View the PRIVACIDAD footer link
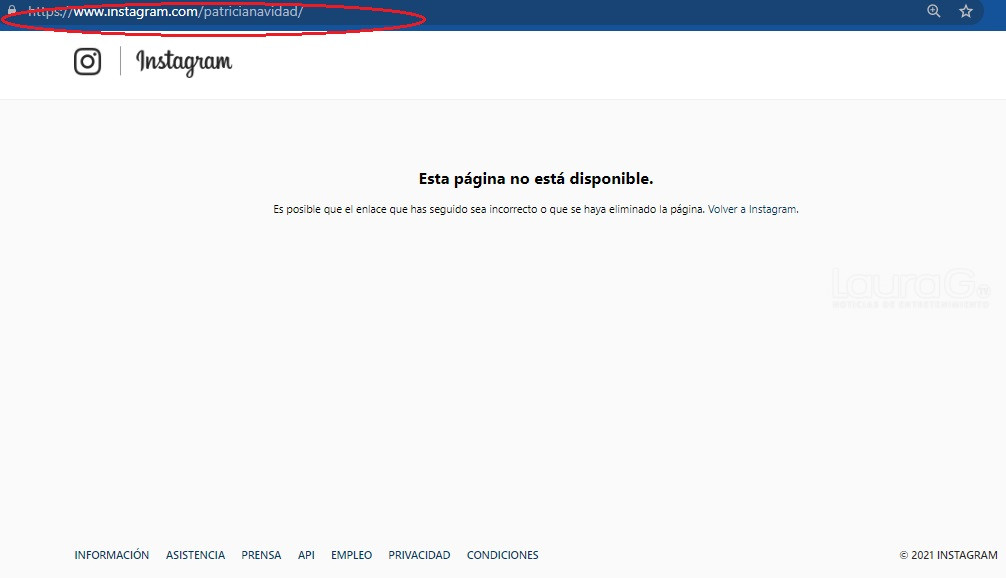1006x578 pixels. point(419,555)
